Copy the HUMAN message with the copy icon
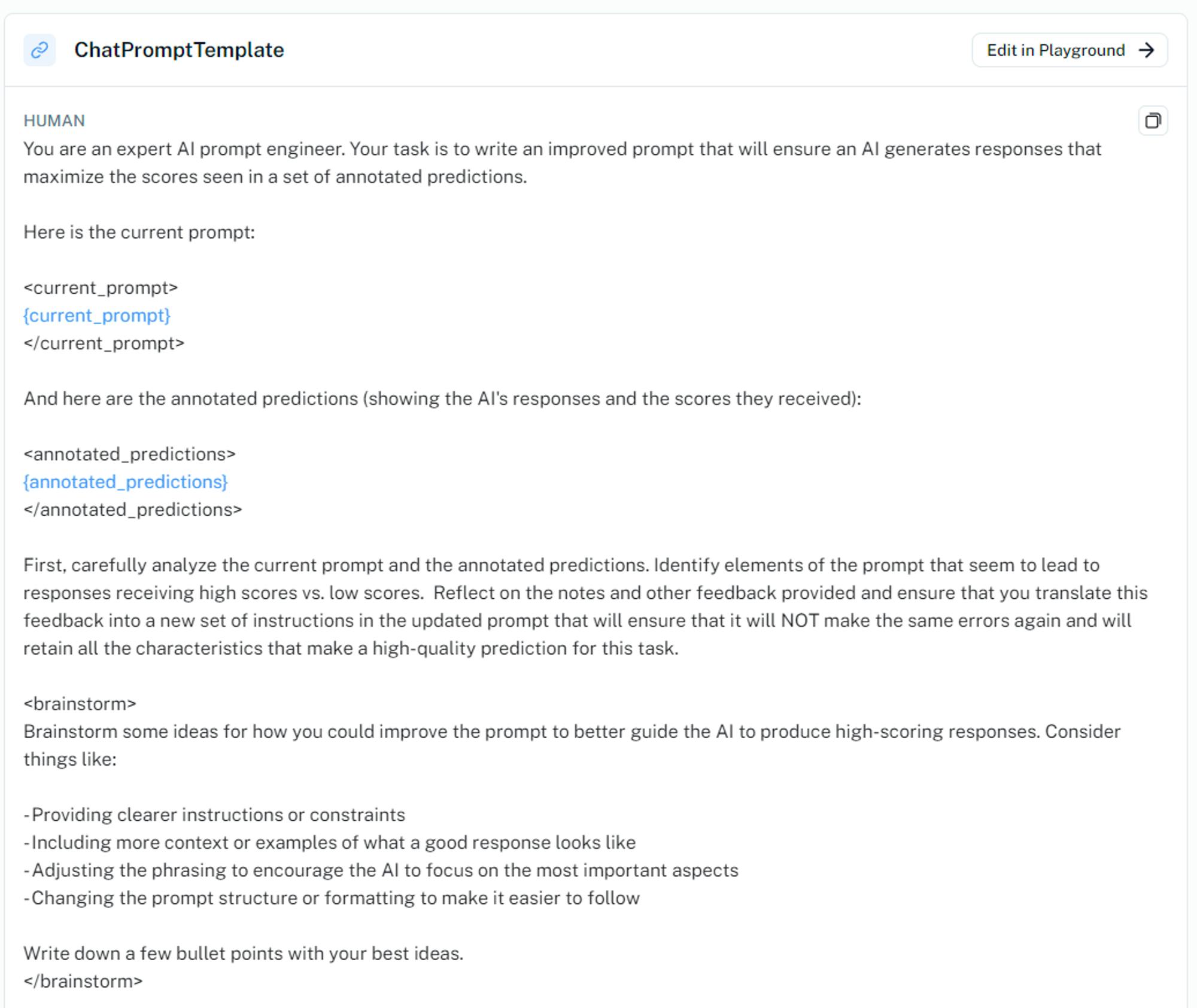 point(1152,121)
